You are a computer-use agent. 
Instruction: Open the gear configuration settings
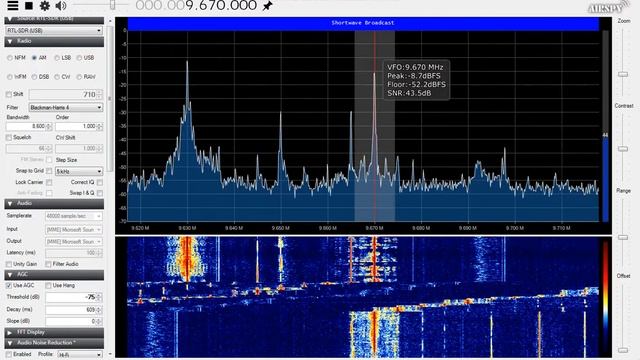[x=44, y=6]
